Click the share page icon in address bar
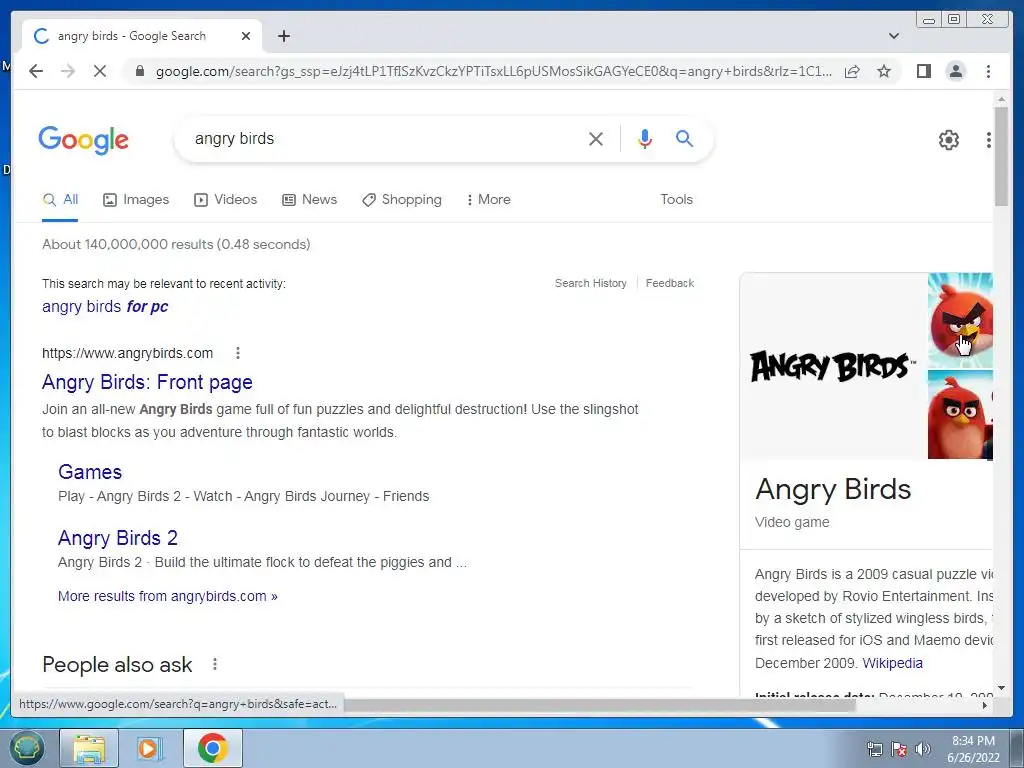This screenshot has height=768, width=1024. (852, 71)
